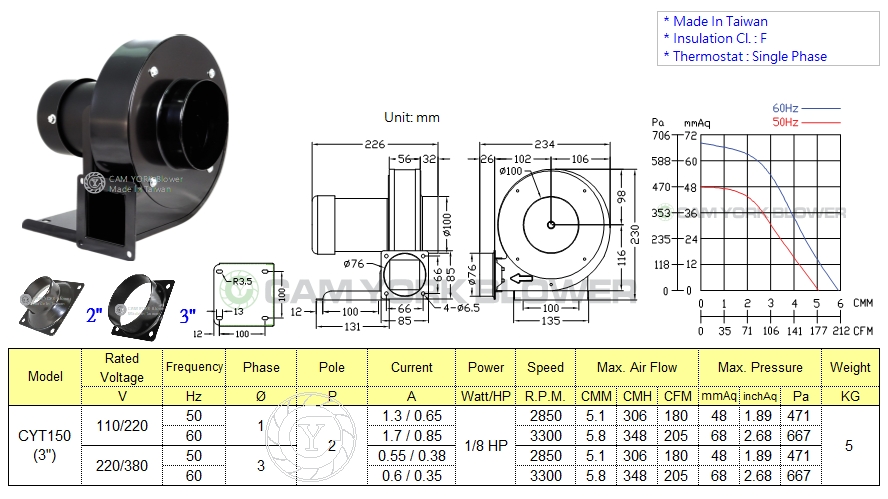Image resolution: width=888 pixels, height=499 pixels.
Task: Click the 'Model' column header
Action: click(x=45, y=377)
